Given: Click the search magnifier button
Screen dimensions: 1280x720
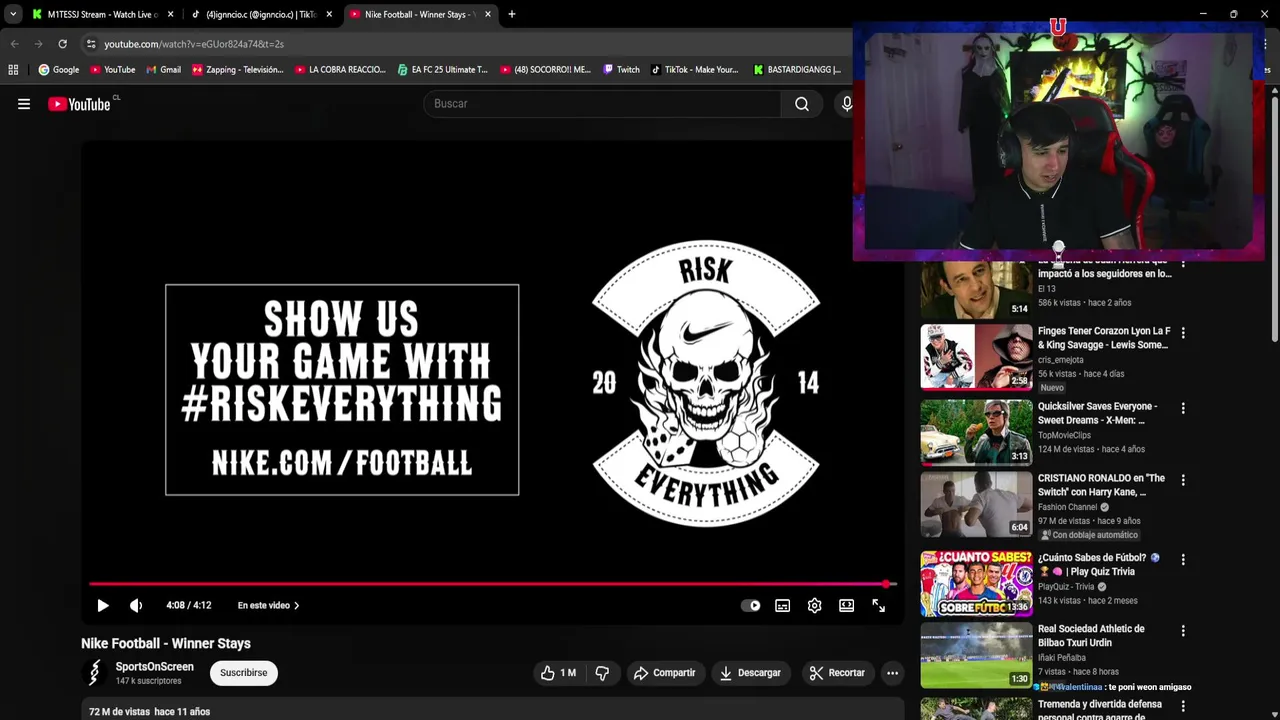Looking at the screenshot, I should click(801, 104).
